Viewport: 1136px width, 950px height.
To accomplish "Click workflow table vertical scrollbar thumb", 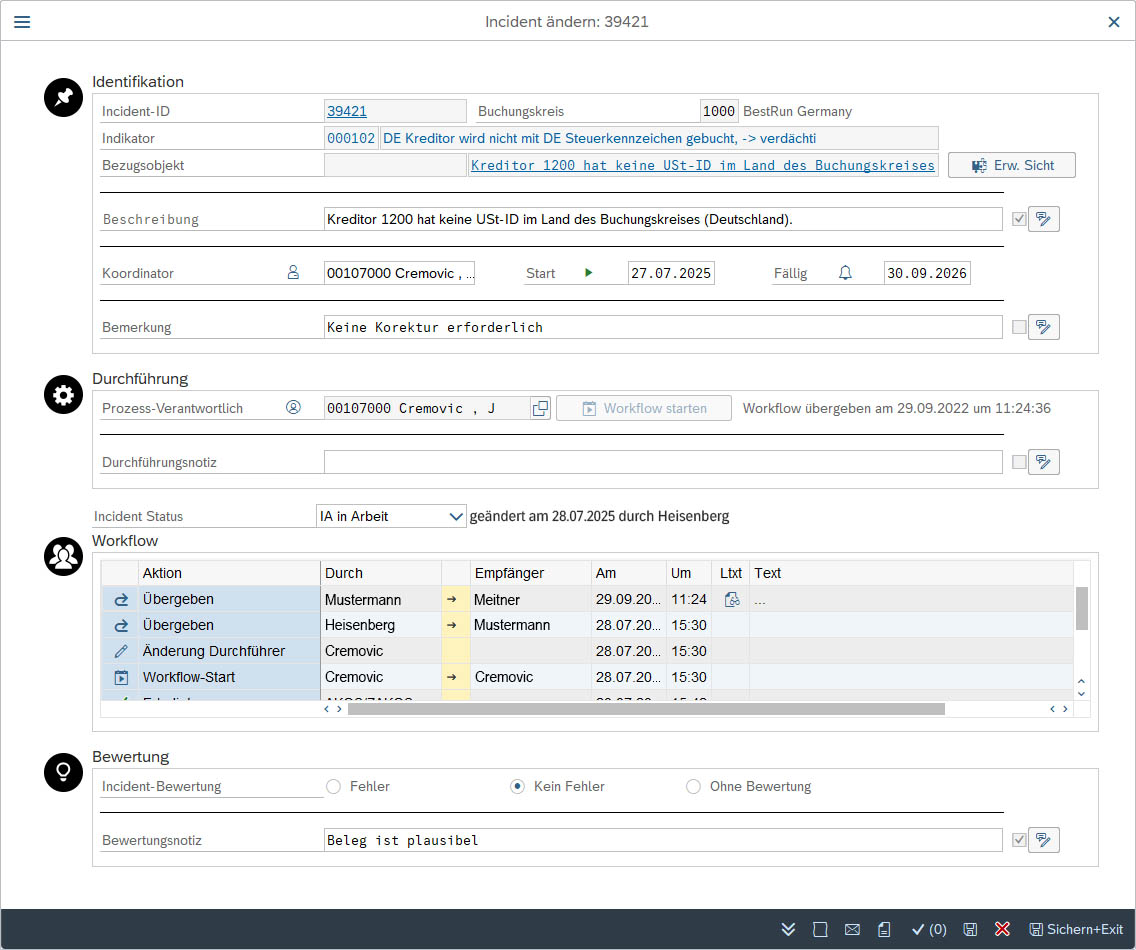I will [x=1082, y=609].
